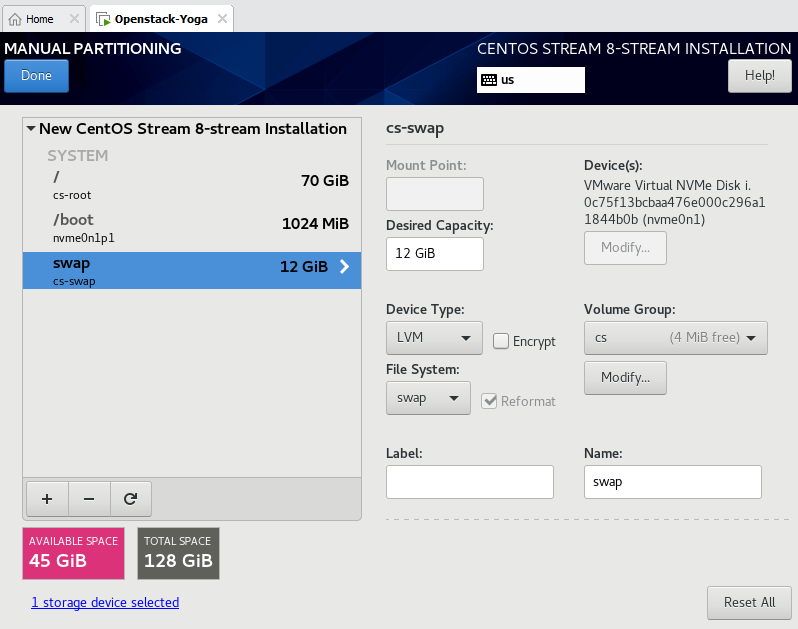The image size is (798, 629).
Task: Toggle the Reformat checkbox
Action: (489, 401)
